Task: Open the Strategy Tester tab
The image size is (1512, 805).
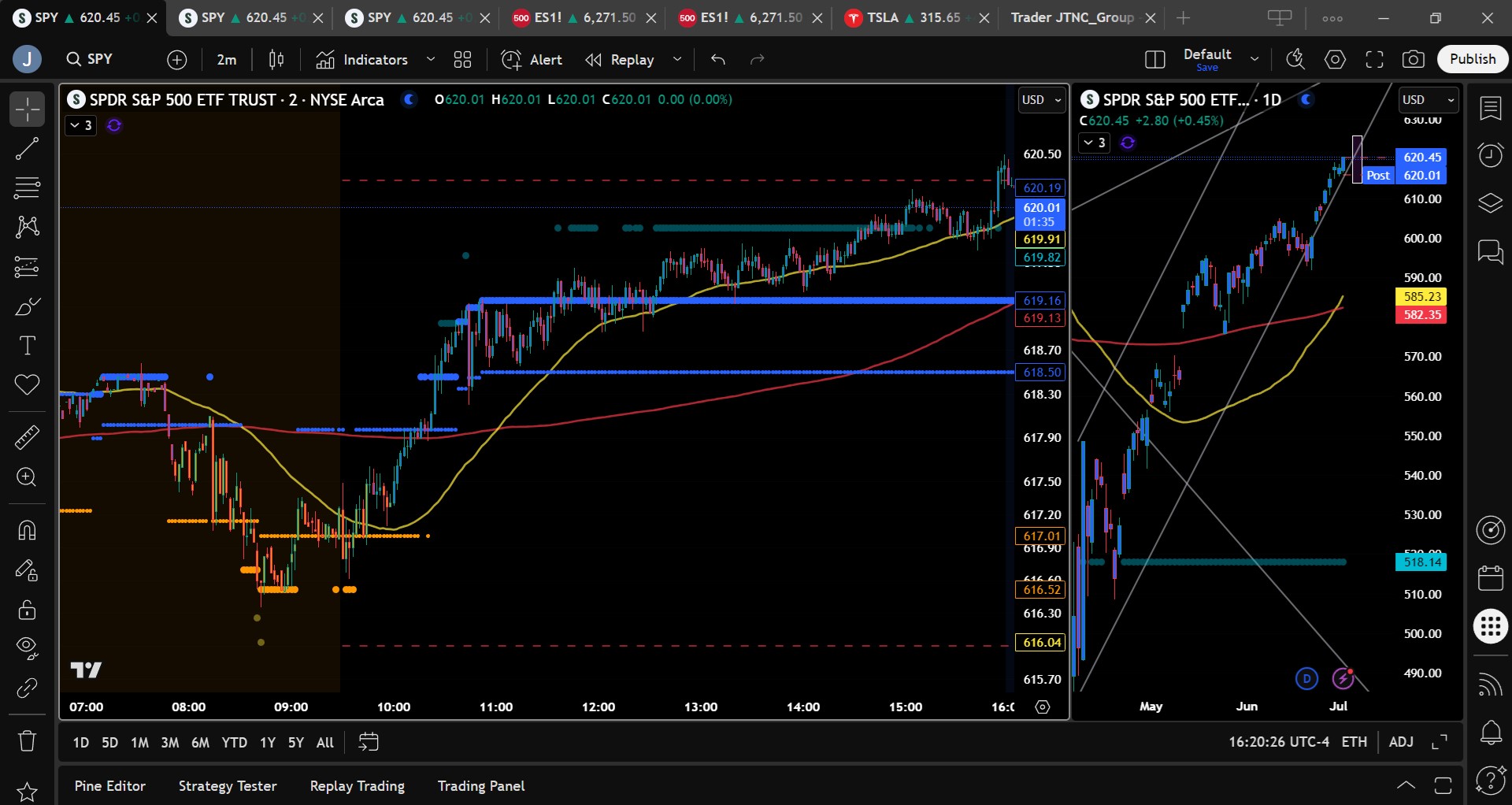Action: click(x=228, y=786)
